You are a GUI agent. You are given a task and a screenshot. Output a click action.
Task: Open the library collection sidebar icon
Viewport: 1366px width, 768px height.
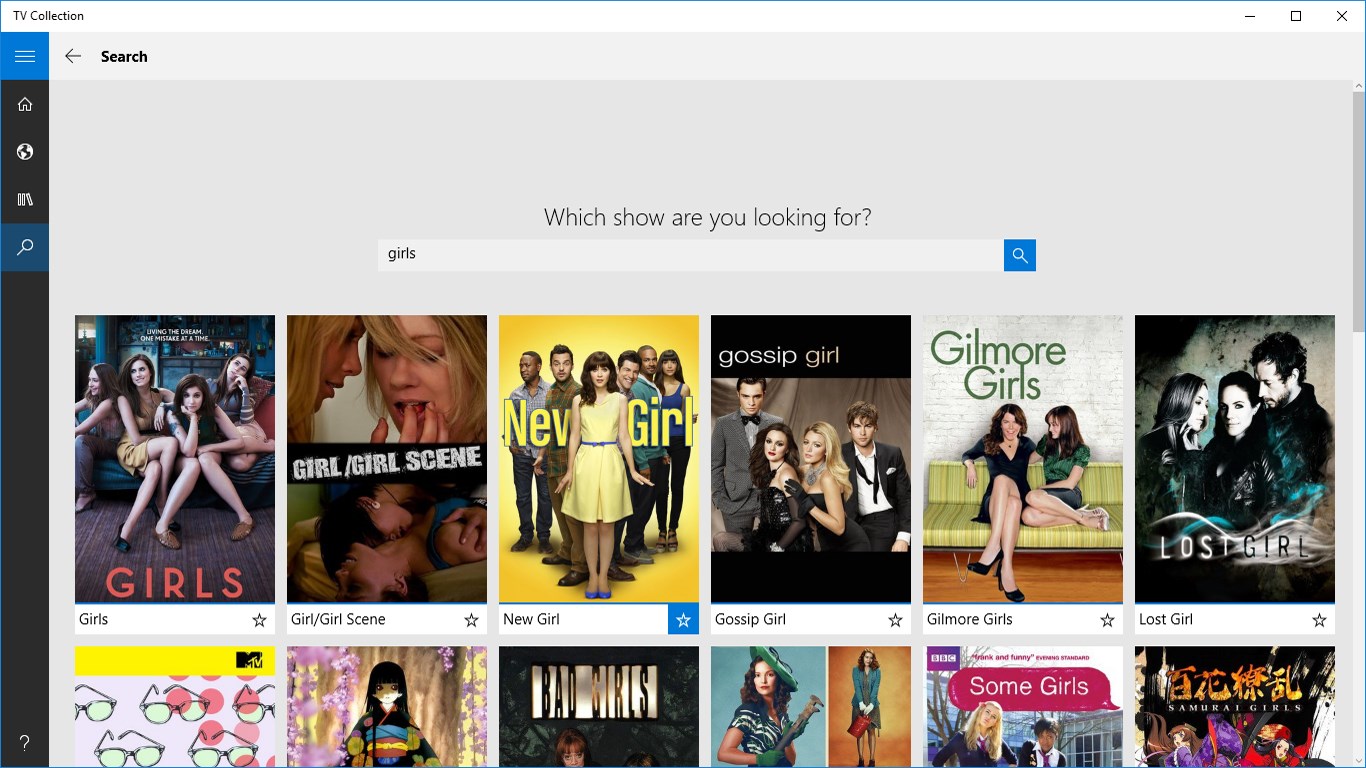click(x=25, y=200)
